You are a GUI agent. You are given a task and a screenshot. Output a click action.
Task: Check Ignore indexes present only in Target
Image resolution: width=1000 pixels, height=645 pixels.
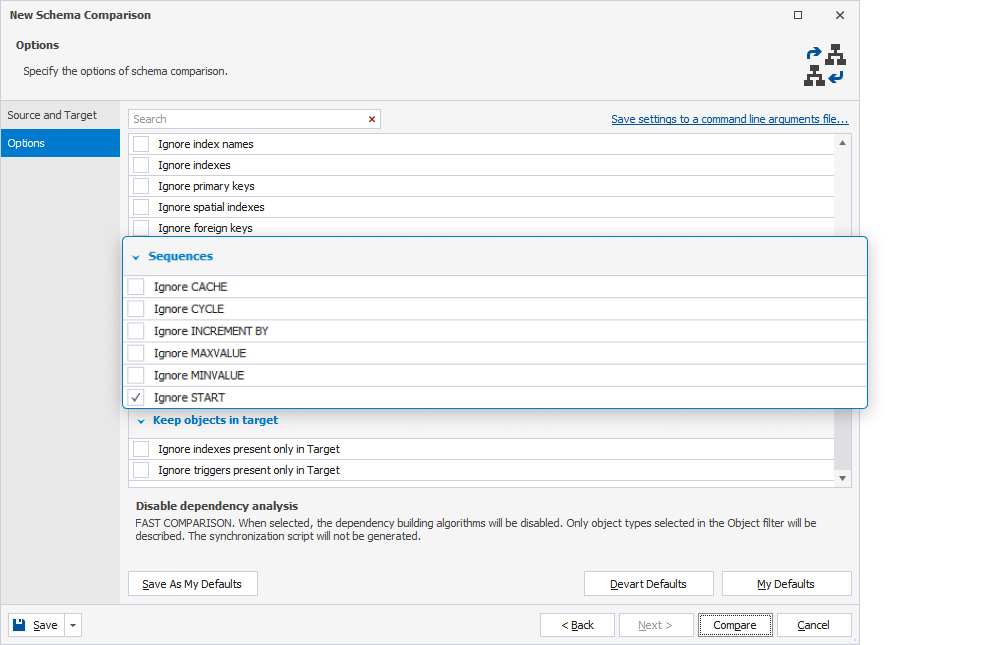click(141, 449)
